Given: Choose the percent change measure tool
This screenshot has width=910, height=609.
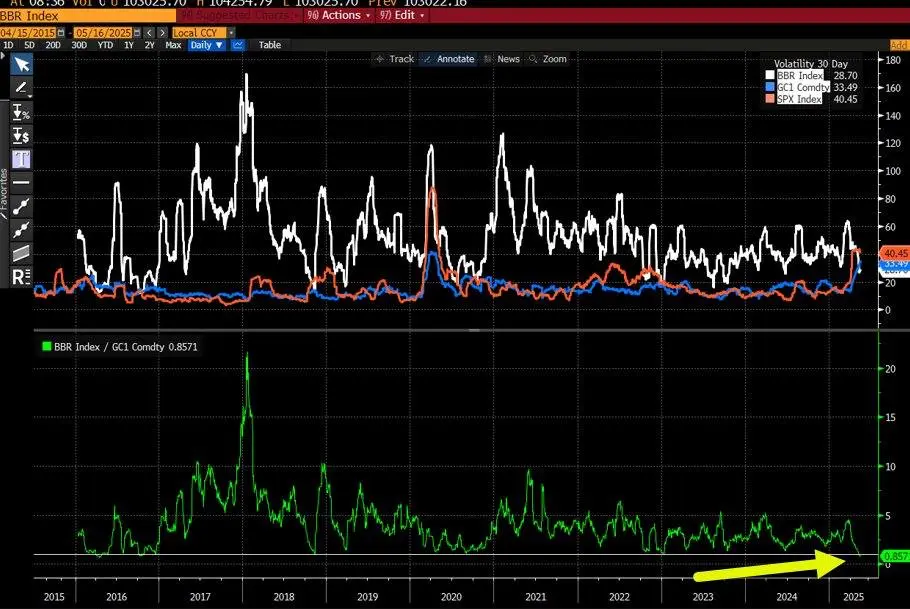Looking at the screenshot, I should click(21, 112).
